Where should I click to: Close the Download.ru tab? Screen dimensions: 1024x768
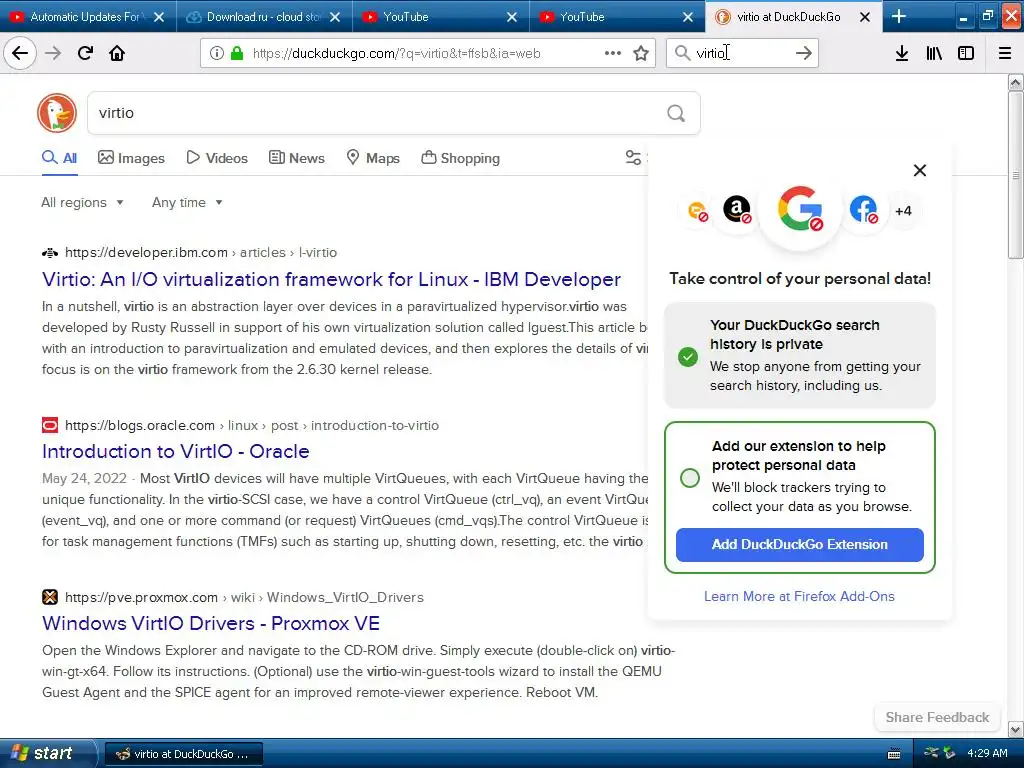coord(335,17)
